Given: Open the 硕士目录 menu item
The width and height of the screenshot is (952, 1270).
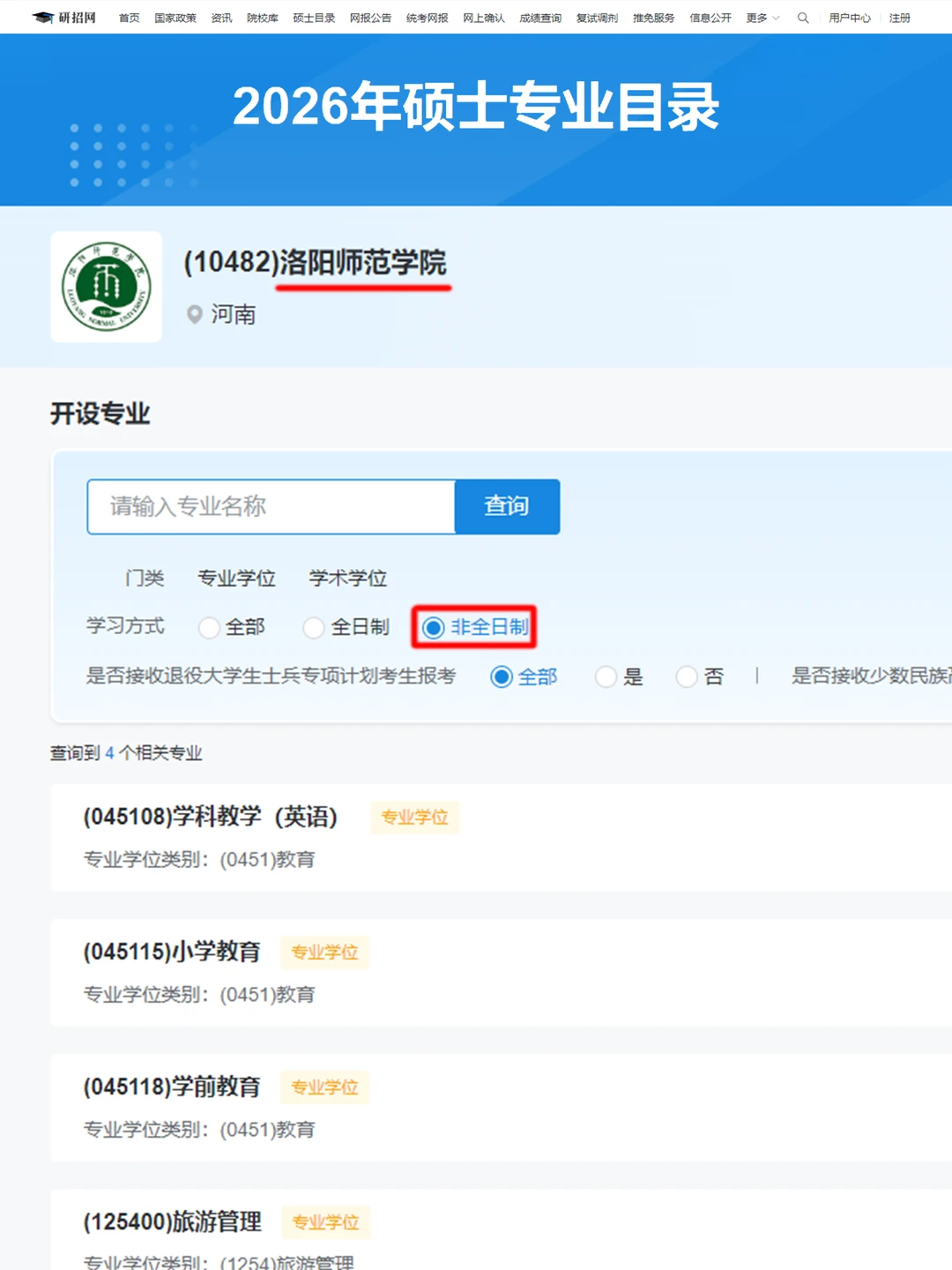Looking at the screenshot, I should 313,17.
